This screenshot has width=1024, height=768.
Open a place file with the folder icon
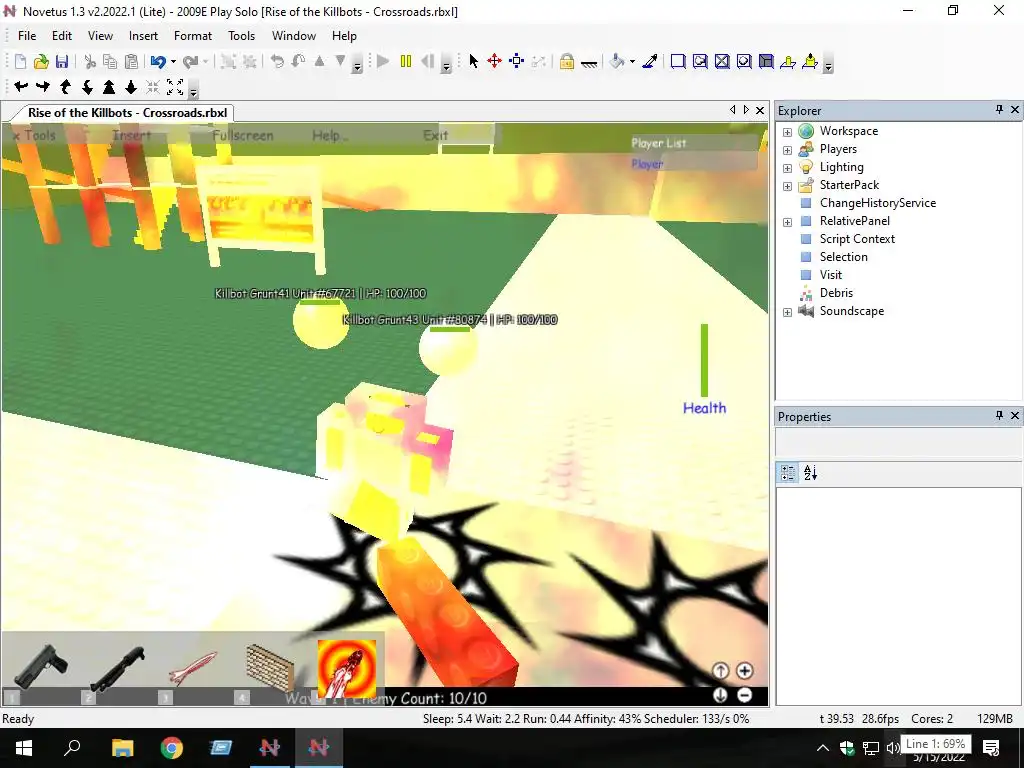tap(41, 61)
